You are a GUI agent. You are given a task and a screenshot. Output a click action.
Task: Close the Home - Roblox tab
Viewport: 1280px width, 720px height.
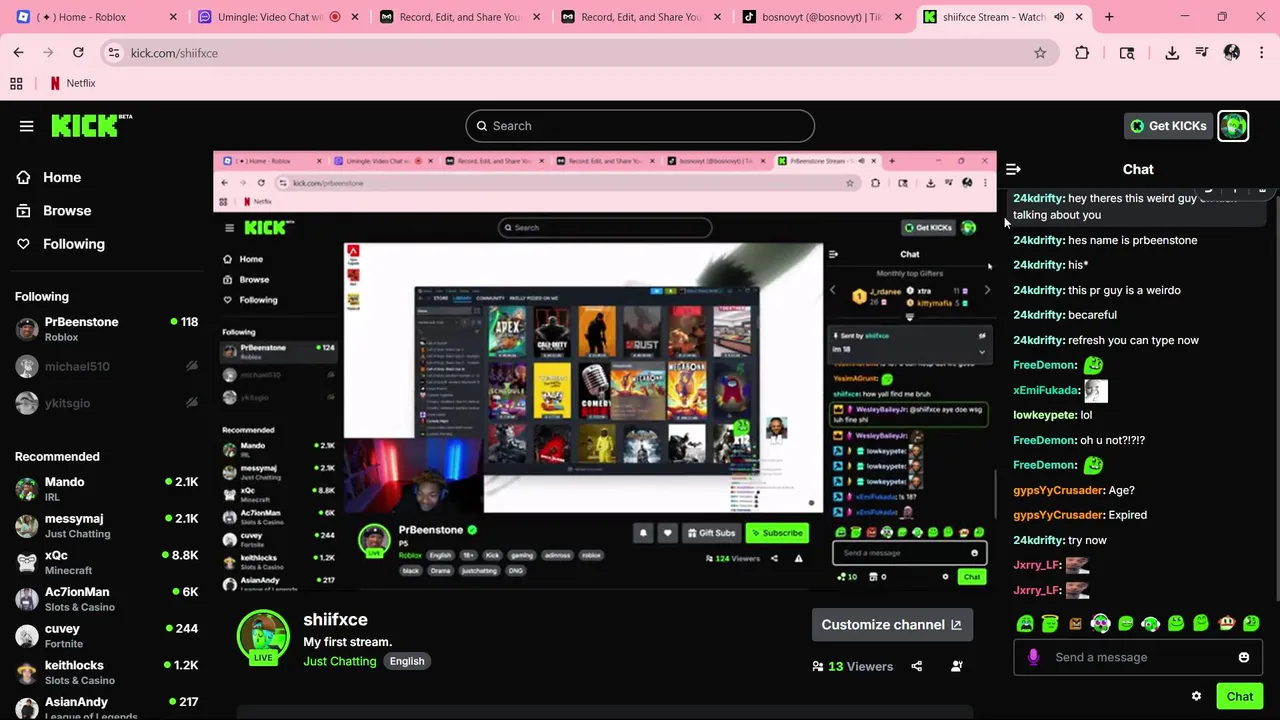(x=173, y=17)
